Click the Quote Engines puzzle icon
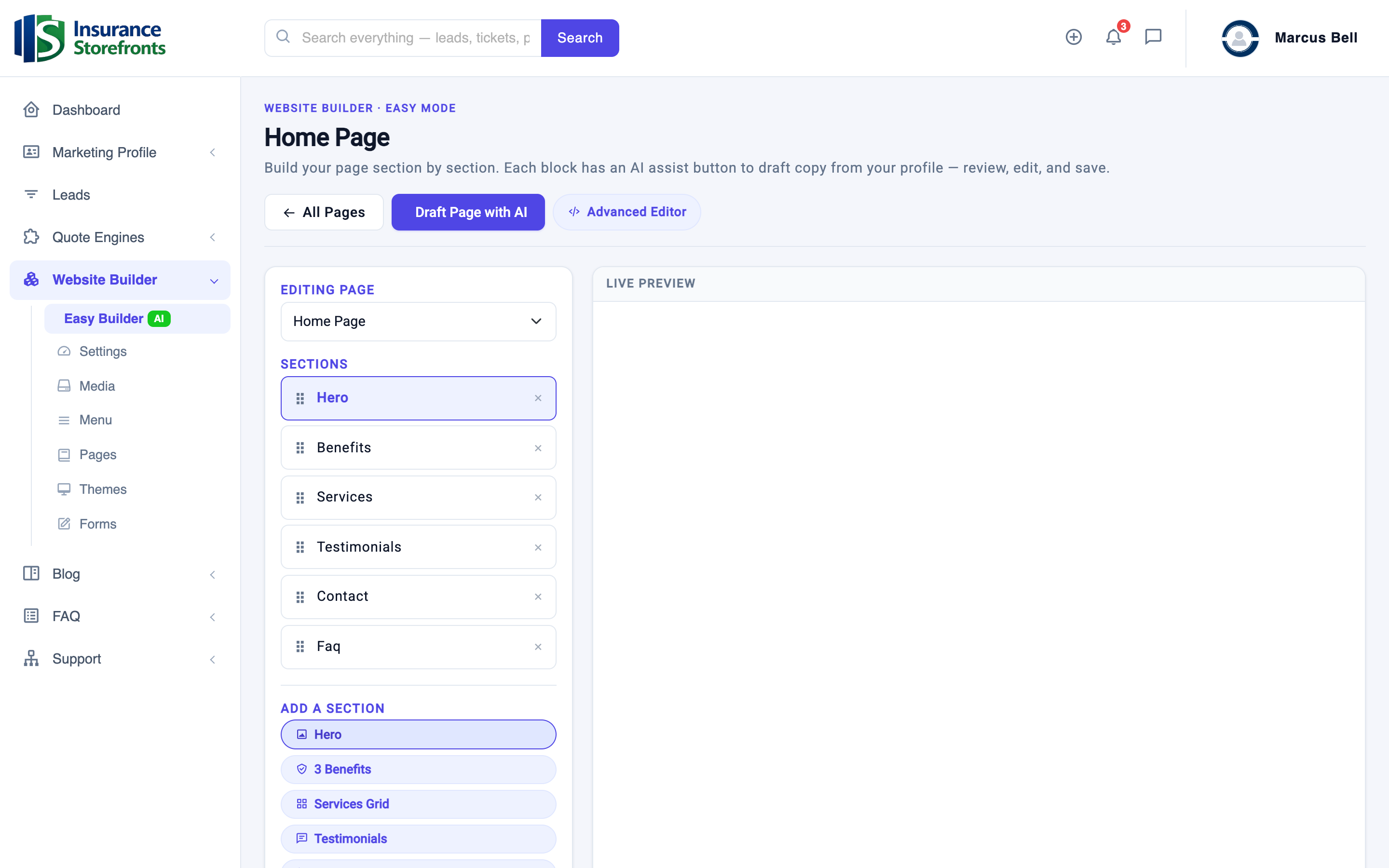The height and width of the screenshot is (868, 1389). [x=31, y=237]
